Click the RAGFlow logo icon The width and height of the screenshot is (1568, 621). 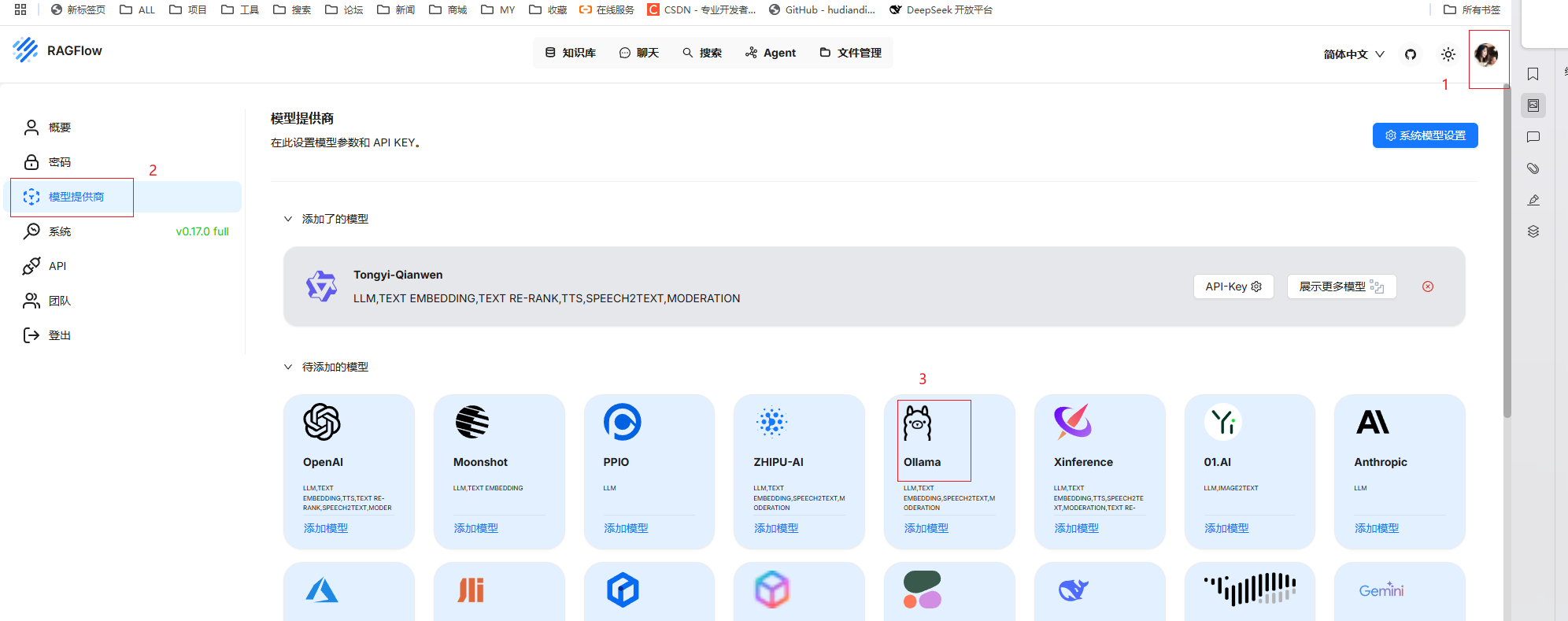(25, 50)
